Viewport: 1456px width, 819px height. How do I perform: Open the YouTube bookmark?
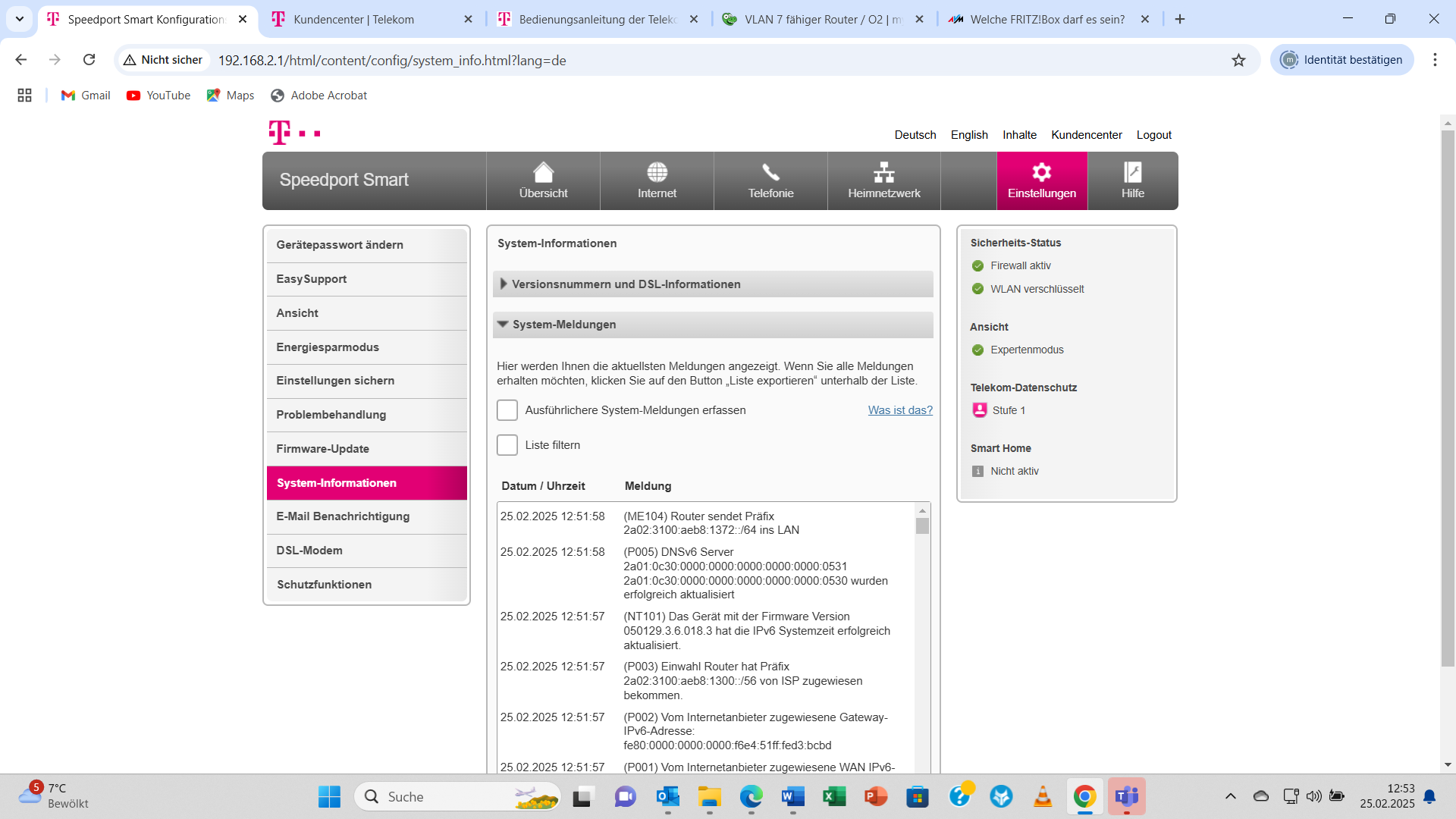(x=158, y=95)
